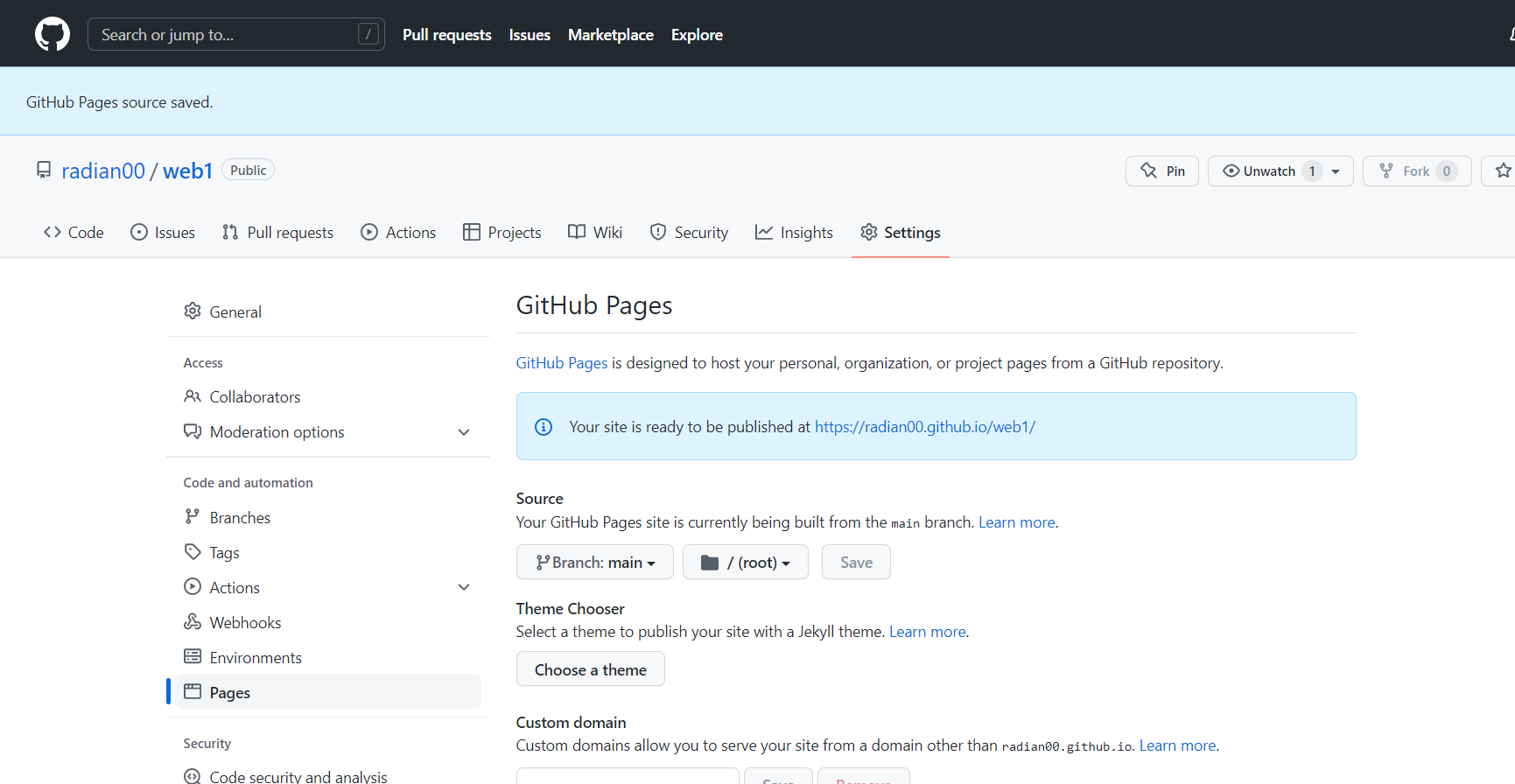Image resolution: width=1515 pixels, height=784 pixels.
Task: Expand sidebar Actions chevron
Action: 464,587
